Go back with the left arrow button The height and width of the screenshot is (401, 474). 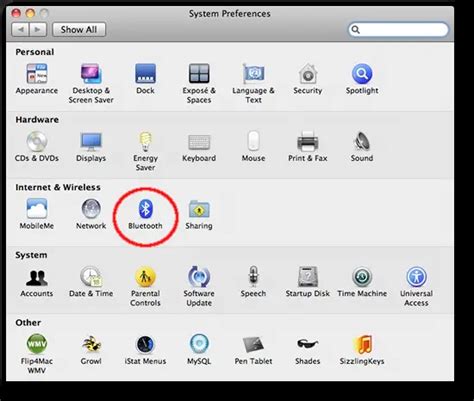(21, 30)
